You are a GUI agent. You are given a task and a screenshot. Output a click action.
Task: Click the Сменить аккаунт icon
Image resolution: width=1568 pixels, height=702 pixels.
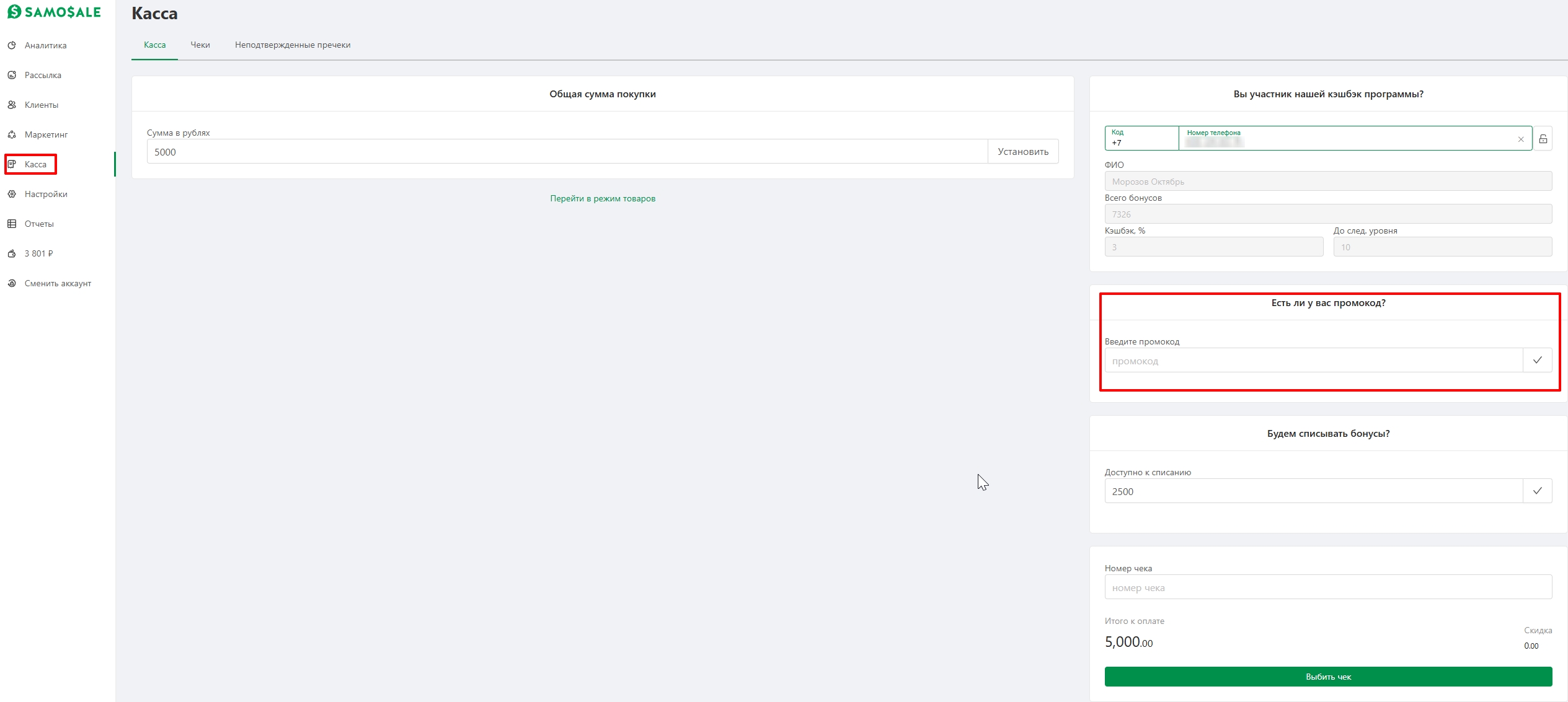(12, 283)
